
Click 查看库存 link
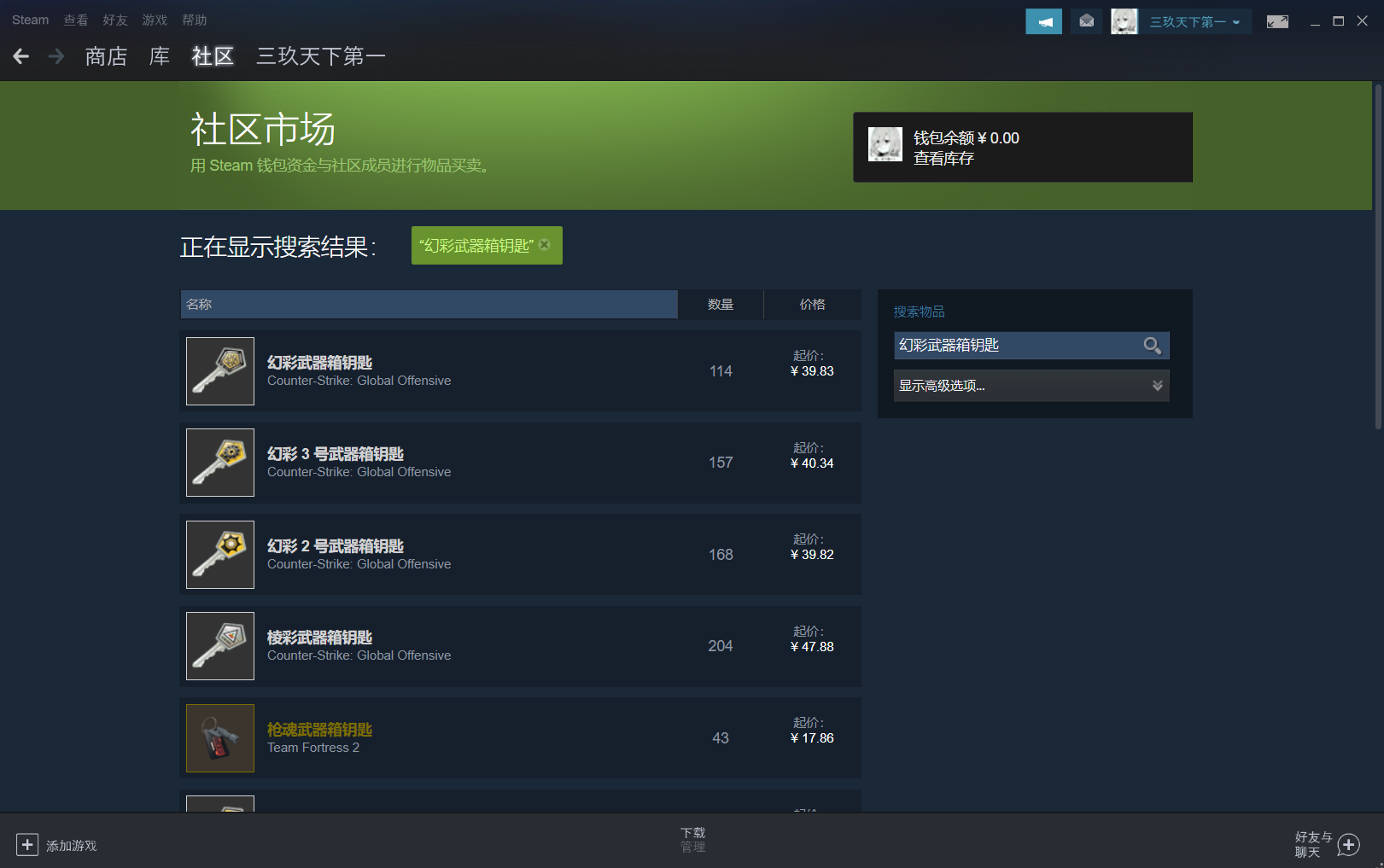coord(943,158)
